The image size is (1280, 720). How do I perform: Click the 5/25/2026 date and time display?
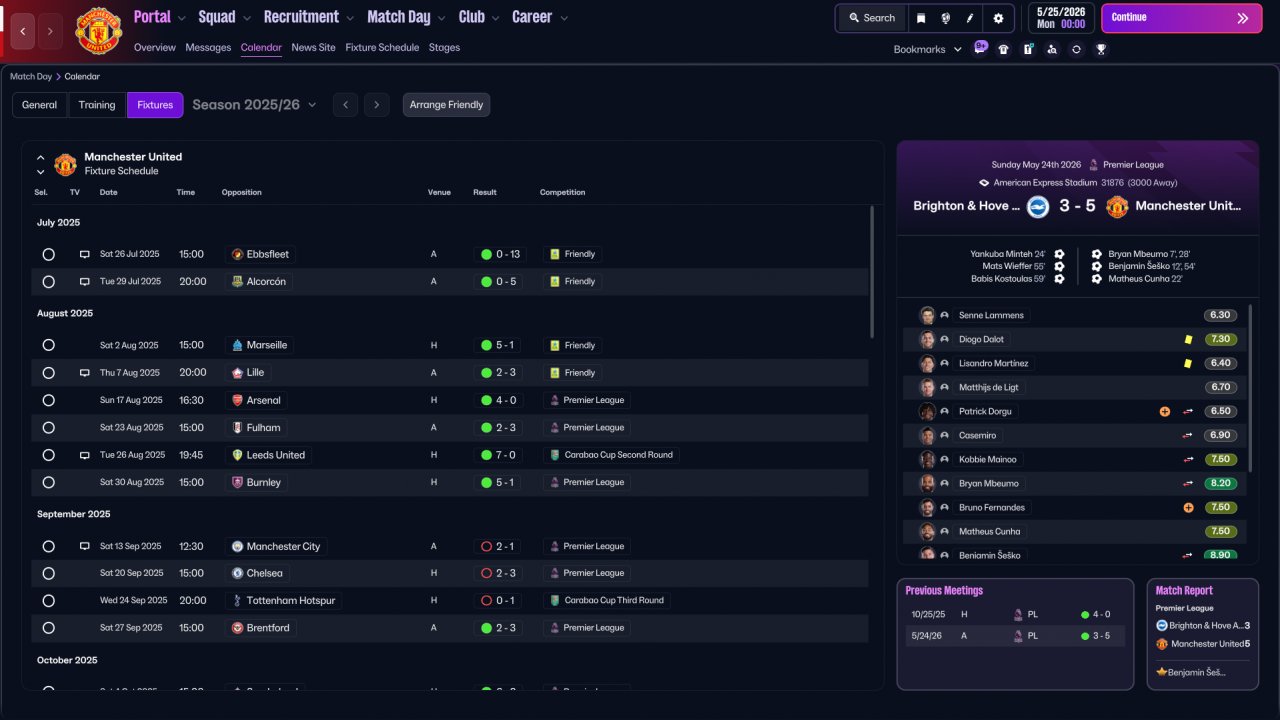click(1060, 18)
